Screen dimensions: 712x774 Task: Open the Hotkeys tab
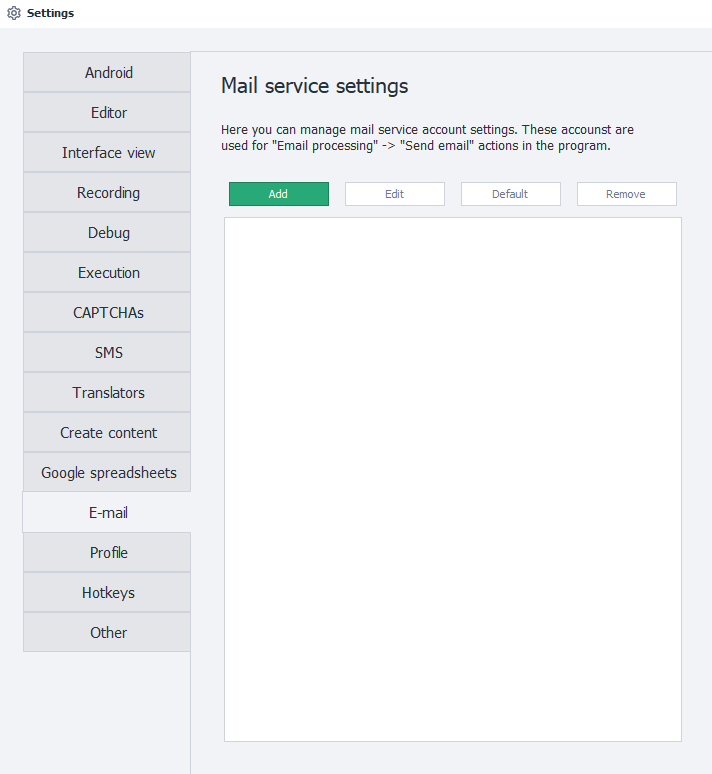[108, 593]
